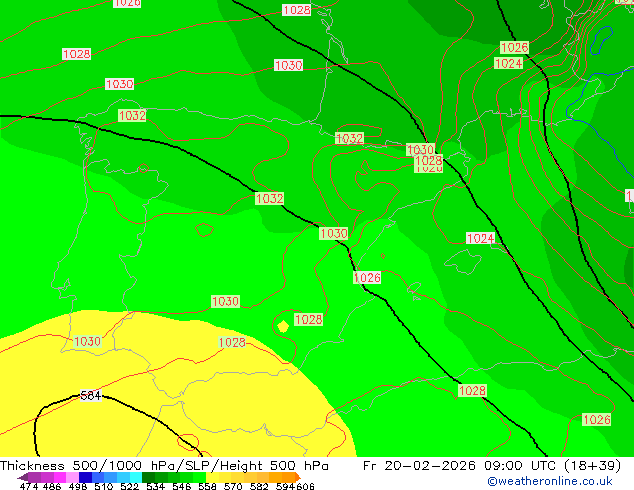Image resolution: width=634 pixels, height=490 pixels.
Task: Click the 1028 label next to yellow diamond patch
Action: 309,319
